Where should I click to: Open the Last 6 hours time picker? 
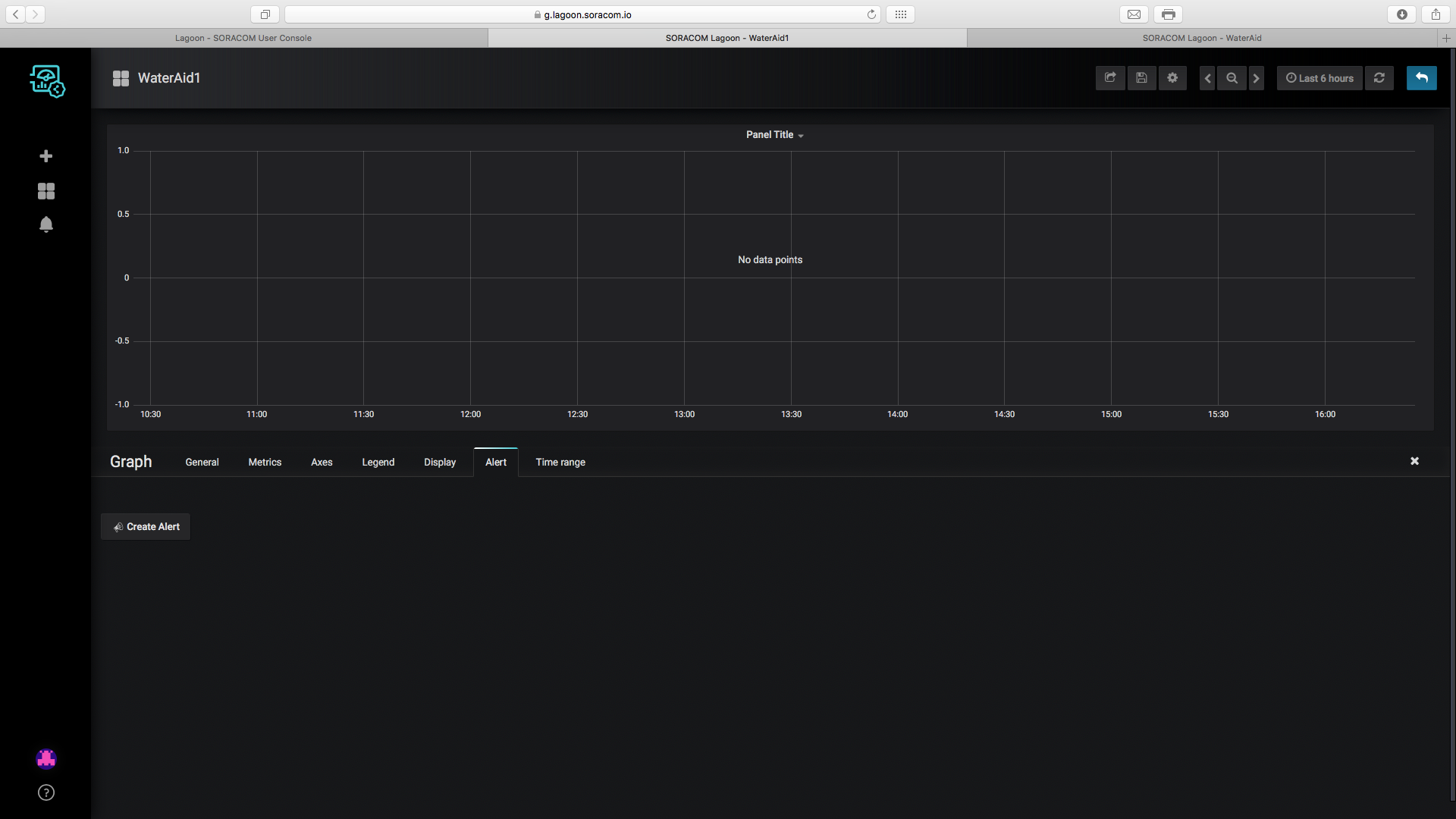pyautogui.click(x=1319, y=78)
